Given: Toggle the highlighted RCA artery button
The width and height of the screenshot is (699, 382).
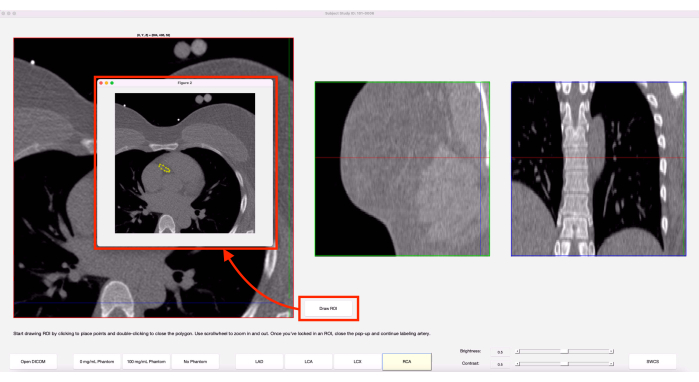Looking at the screenshot, I should pos(407,361).
